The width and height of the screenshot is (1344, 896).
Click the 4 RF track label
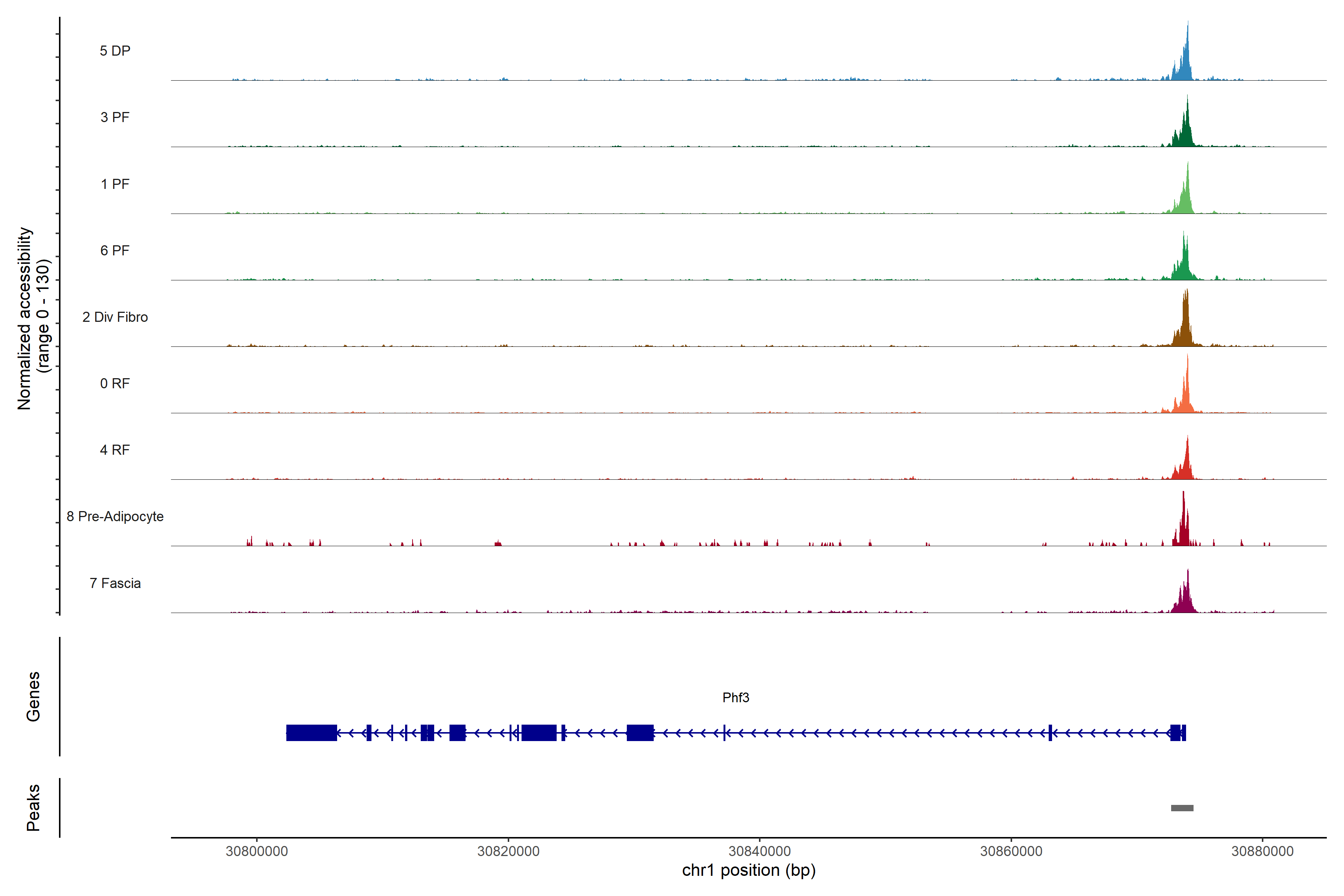click(x=115, y=450)
